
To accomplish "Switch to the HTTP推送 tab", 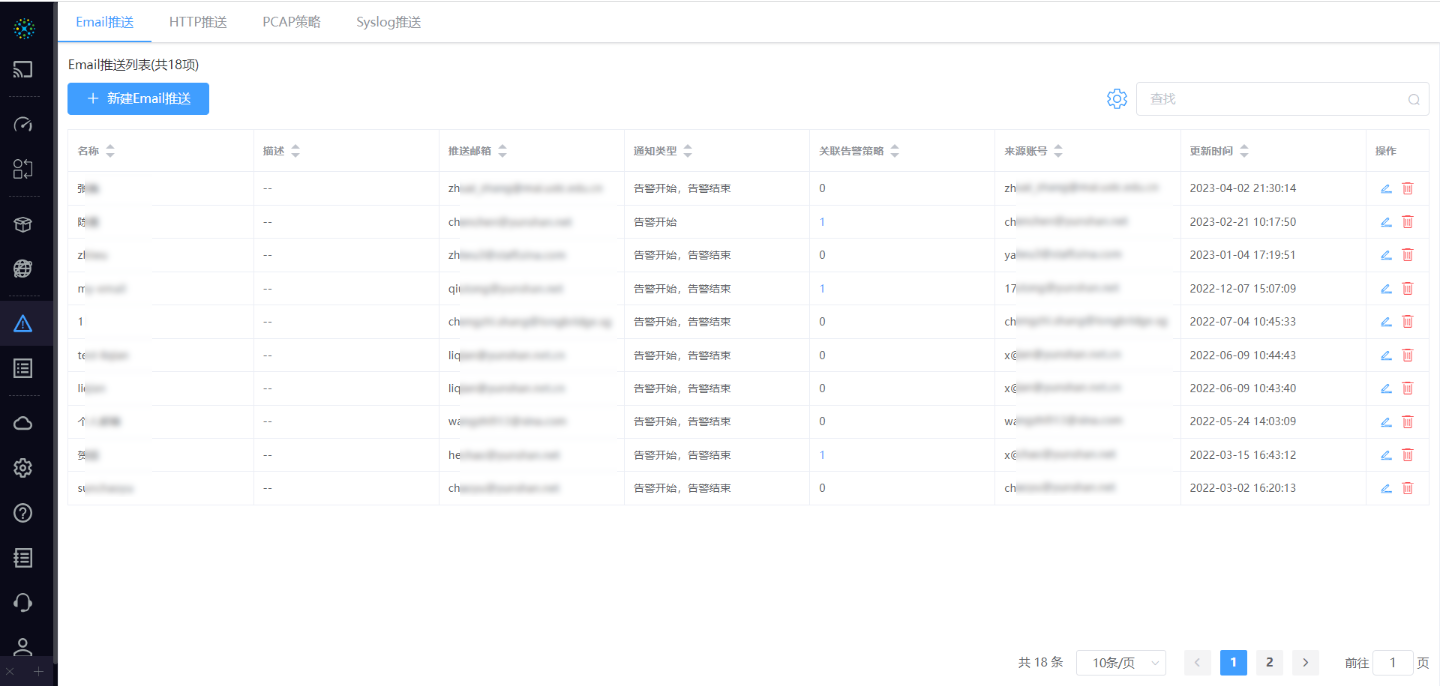I will tap(196, 21).
